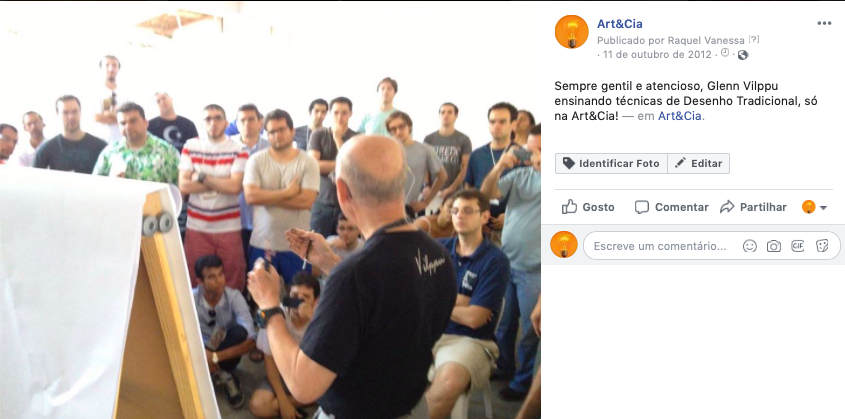This screenshot has width=845, height=419.
Task: Click the 11 de outubro de 2012 timestamp
Action: click(657, 54)
